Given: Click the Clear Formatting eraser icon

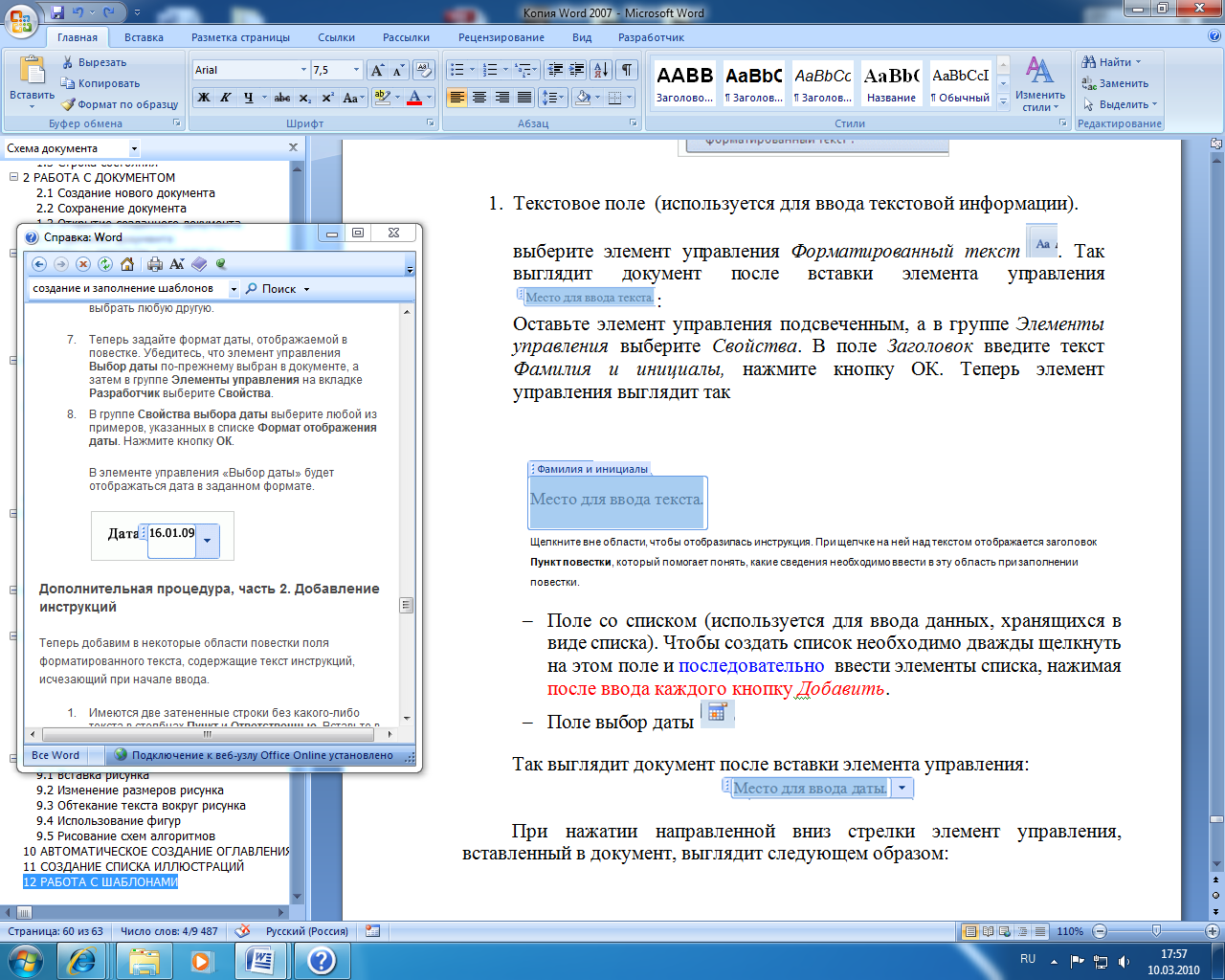Looking at the screenshot, I should (425, 70).
